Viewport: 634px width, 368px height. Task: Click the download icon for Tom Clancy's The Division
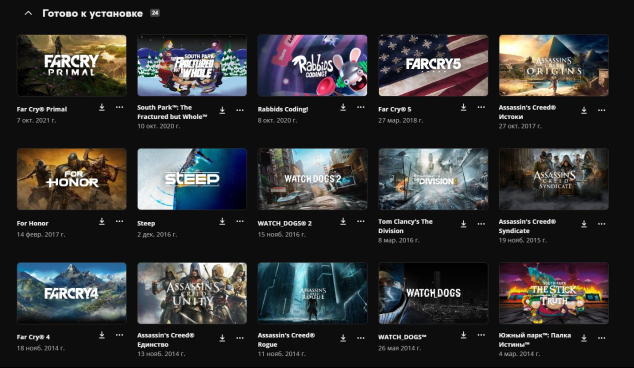[463, 224]
